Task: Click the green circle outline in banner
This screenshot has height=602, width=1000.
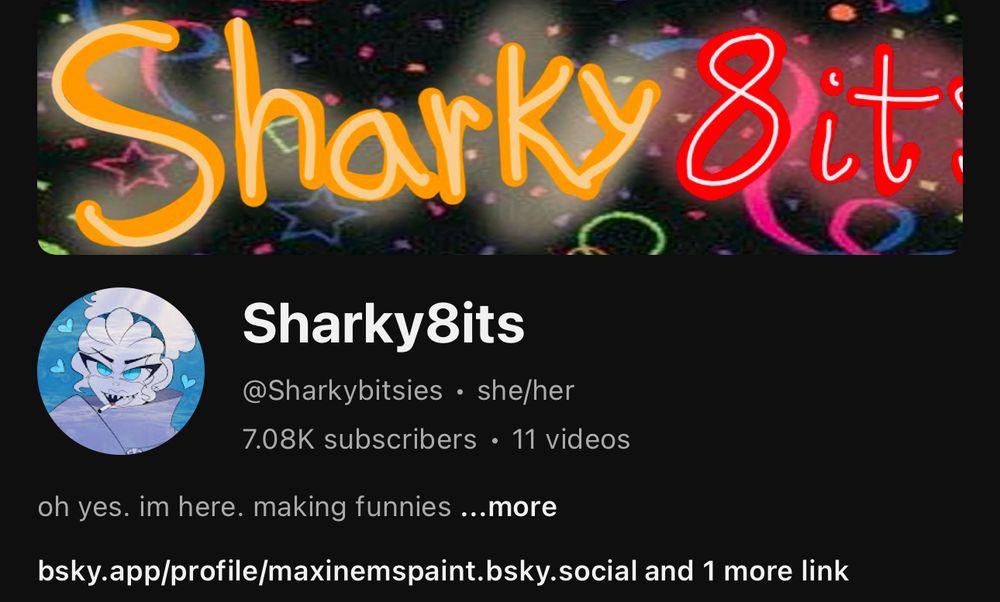Action: click(622, 233)
